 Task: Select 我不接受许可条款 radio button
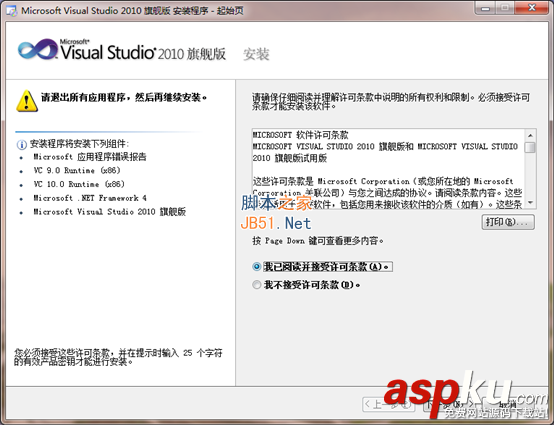tap(257, 285)
